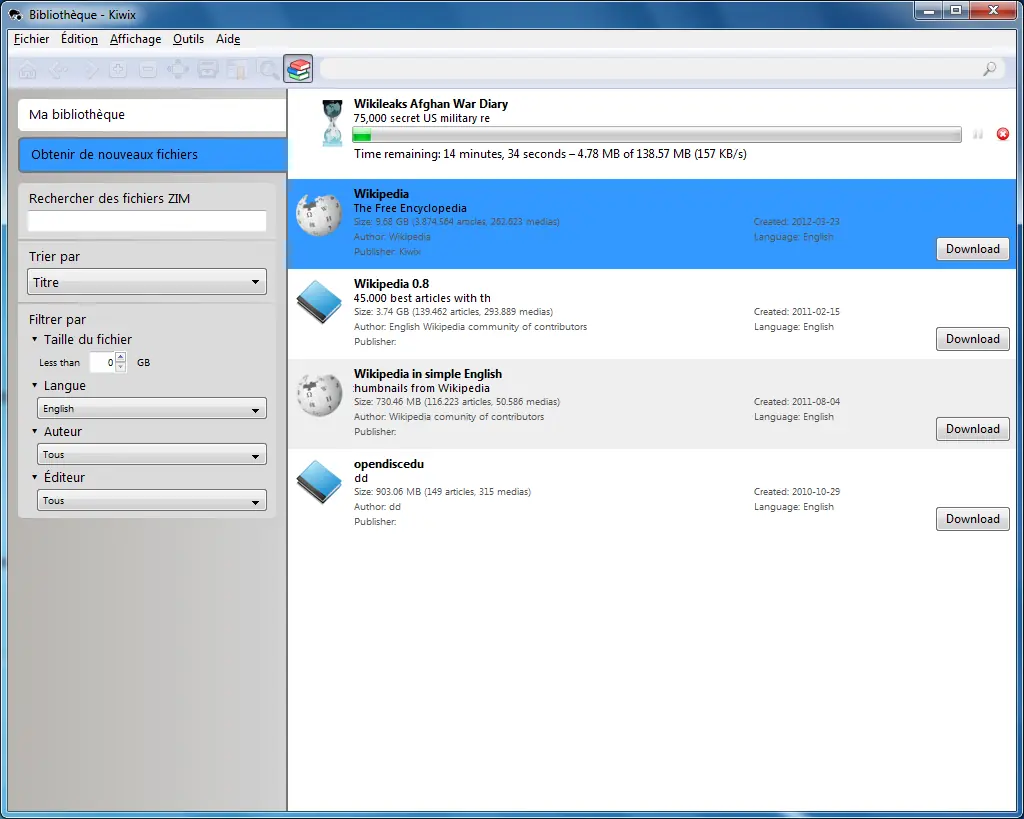
Task: Click the Kiwix application icon in the title bar
Action: click(15, 14)
